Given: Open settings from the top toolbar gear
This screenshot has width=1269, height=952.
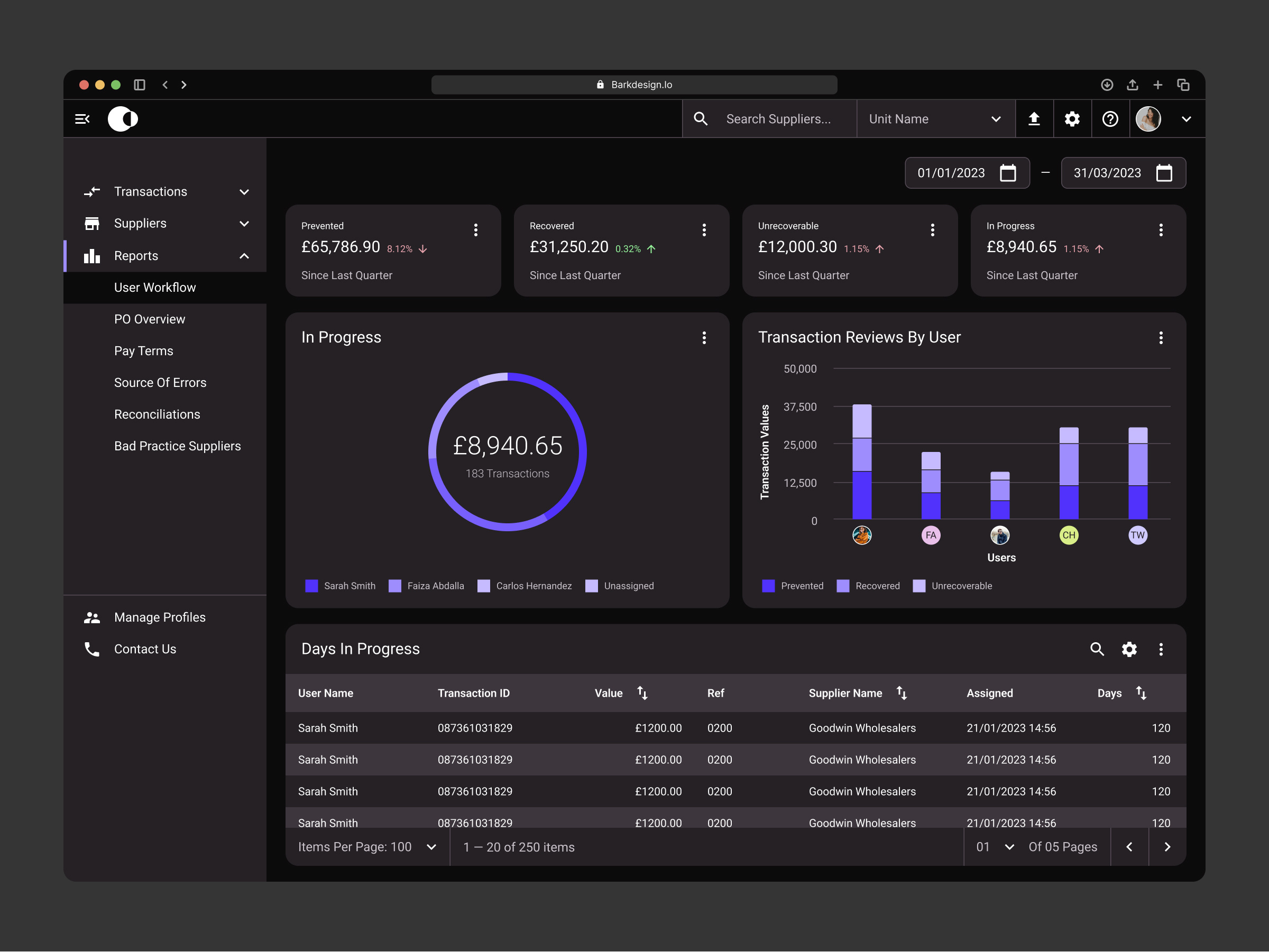Looking at the screenshot, I should click(1072, 119).
